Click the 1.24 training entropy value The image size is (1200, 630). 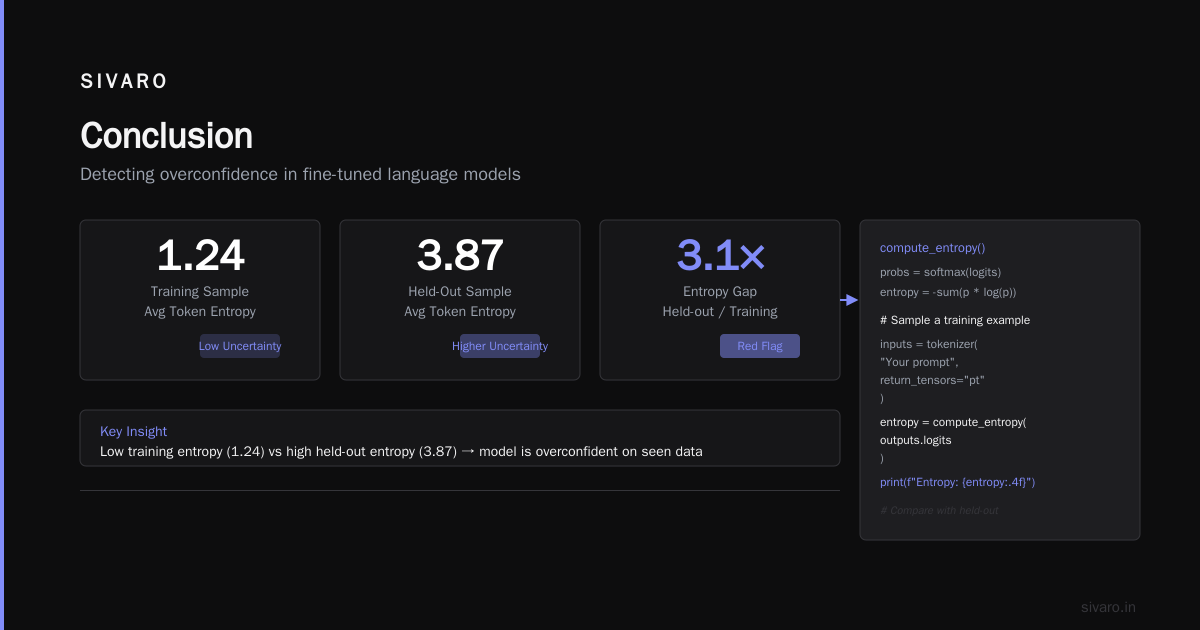[x=200, y=256]
